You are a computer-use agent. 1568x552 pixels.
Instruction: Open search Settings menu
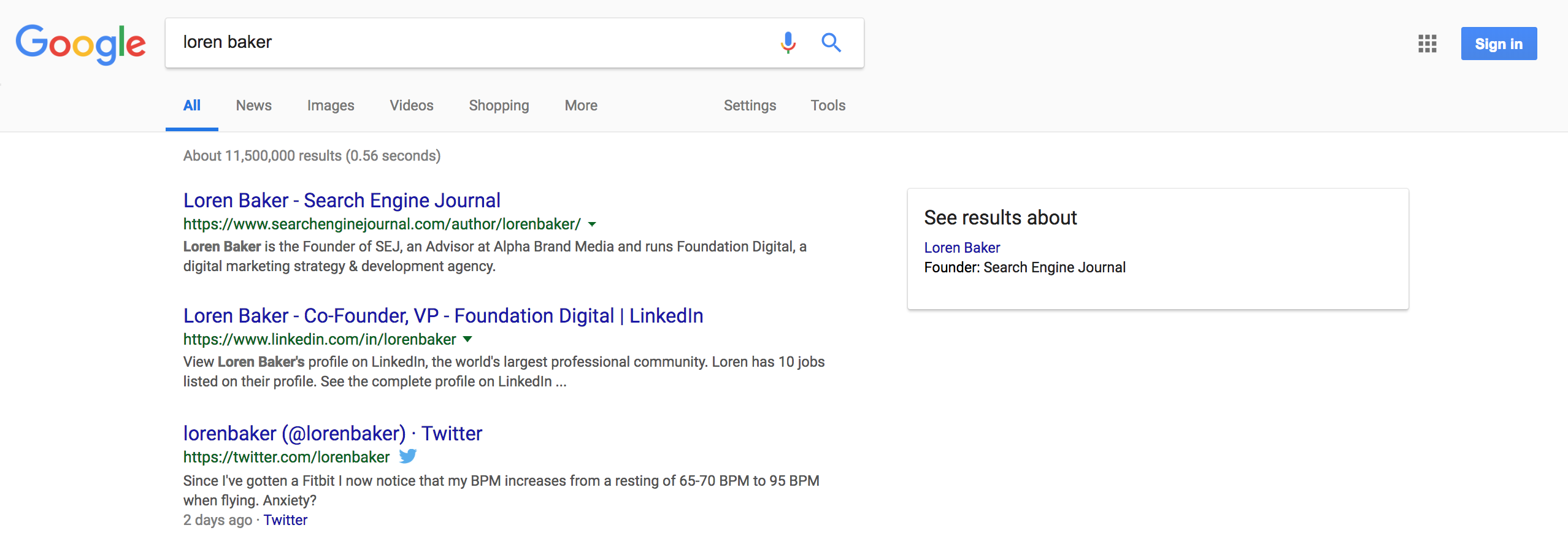(x=750, y=105)
